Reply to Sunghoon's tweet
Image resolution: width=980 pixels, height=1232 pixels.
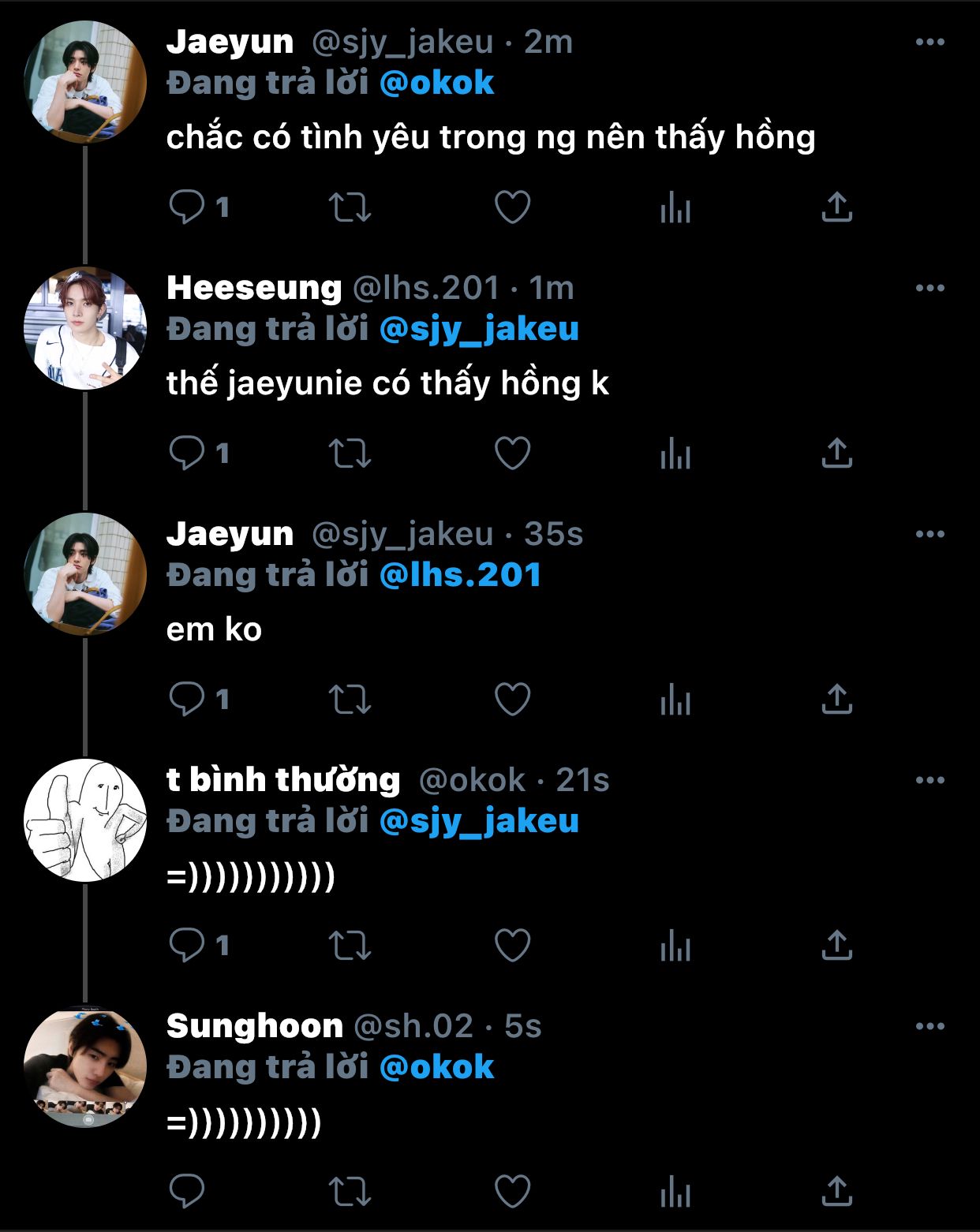(187, 1192)
